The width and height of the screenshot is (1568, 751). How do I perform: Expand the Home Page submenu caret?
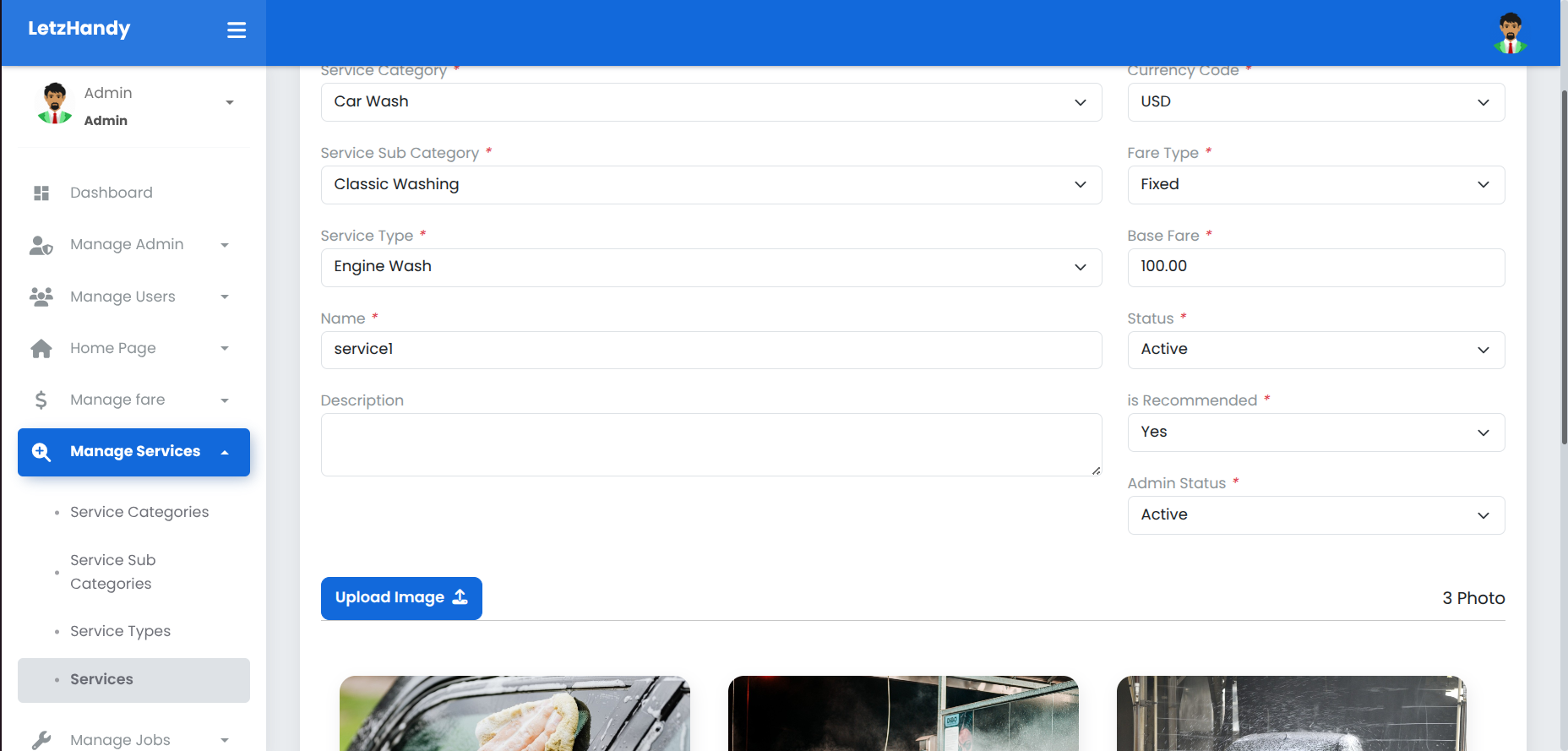click(225, 348)
